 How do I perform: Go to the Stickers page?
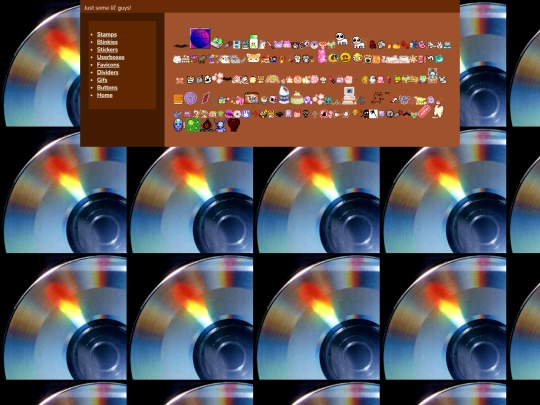(x=107, y=50)
